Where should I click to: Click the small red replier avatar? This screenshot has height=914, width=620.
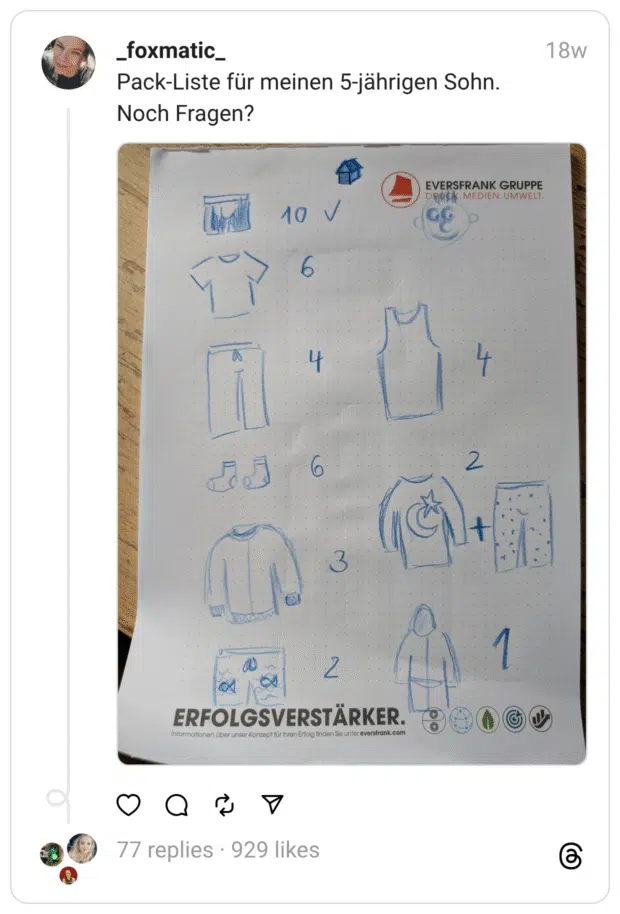pyautogui.click(x=68, y=875)
